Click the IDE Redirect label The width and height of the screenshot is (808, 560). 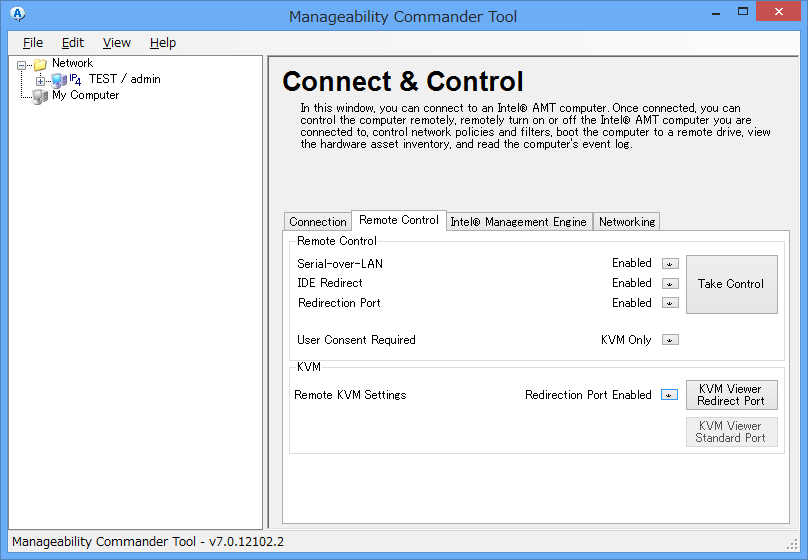pos(330,283)
